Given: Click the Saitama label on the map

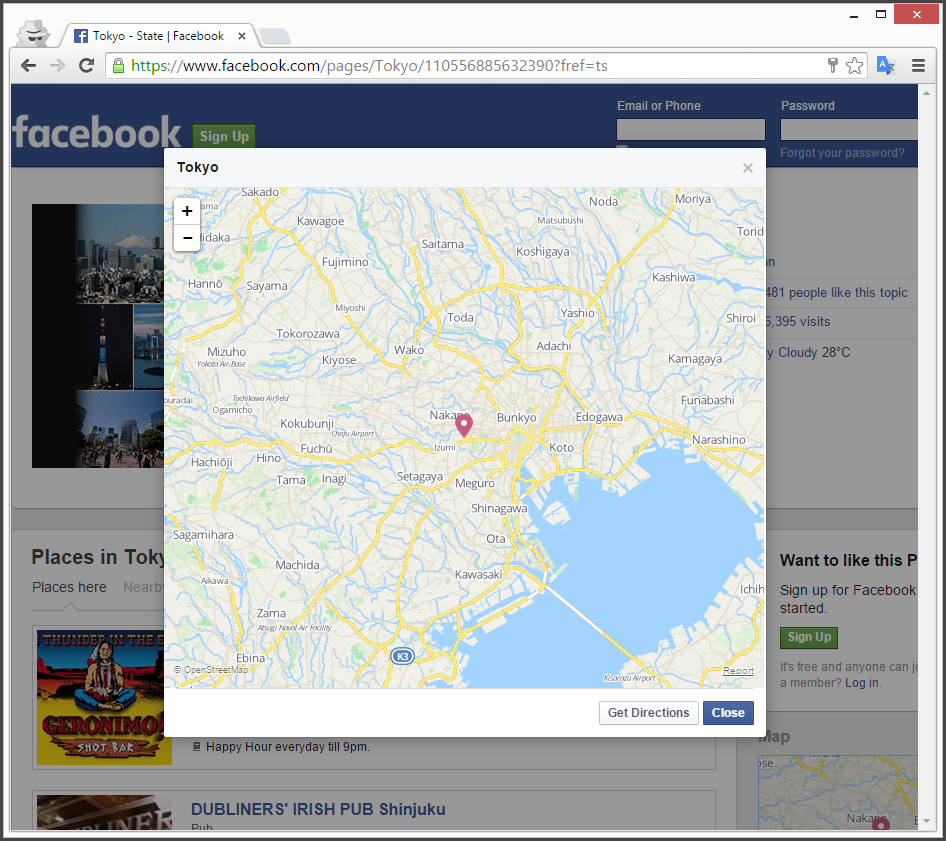Looking at the screenshot, I should [442, 244].
